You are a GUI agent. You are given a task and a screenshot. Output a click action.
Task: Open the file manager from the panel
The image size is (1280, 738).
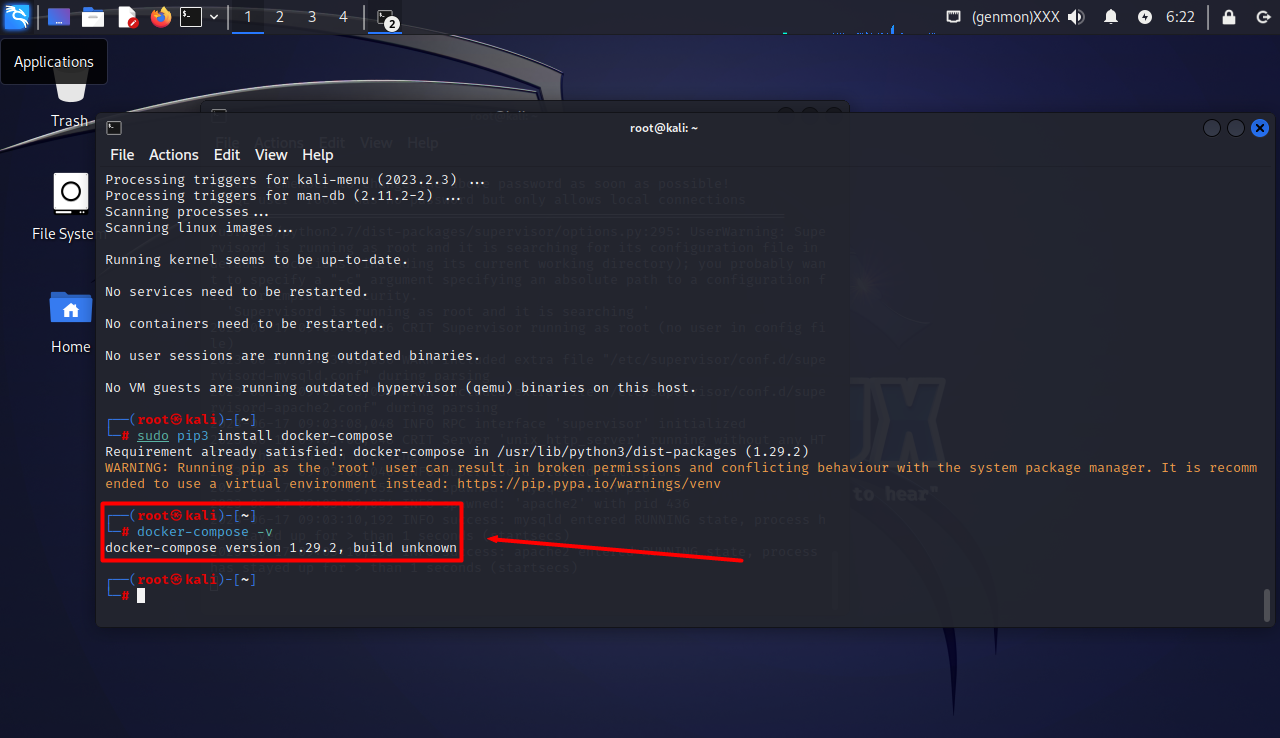[x=93, y=17]
